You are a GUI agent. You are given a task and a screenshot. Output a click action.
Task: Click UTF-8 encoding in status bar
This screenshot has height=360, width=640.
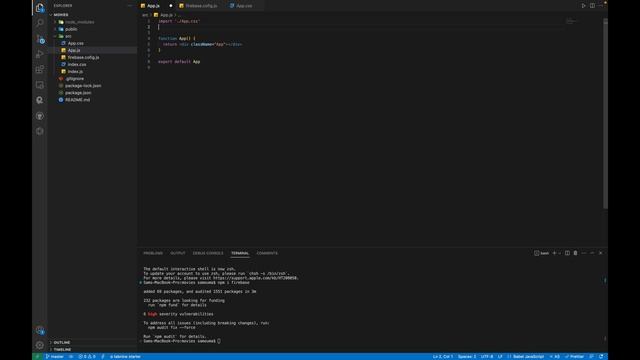click(487, 356)
